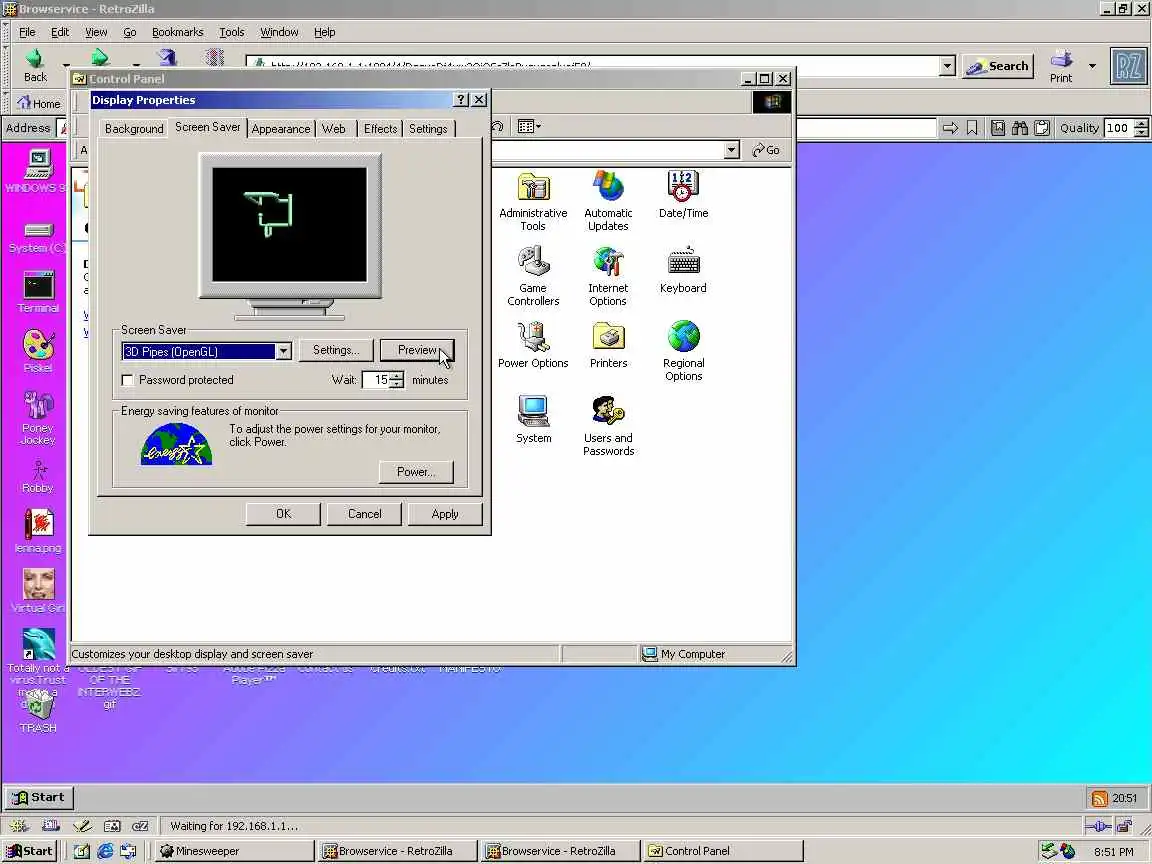
Task: Select the System (C:) drive desktop icon
Action: click(x=38, y=237)
